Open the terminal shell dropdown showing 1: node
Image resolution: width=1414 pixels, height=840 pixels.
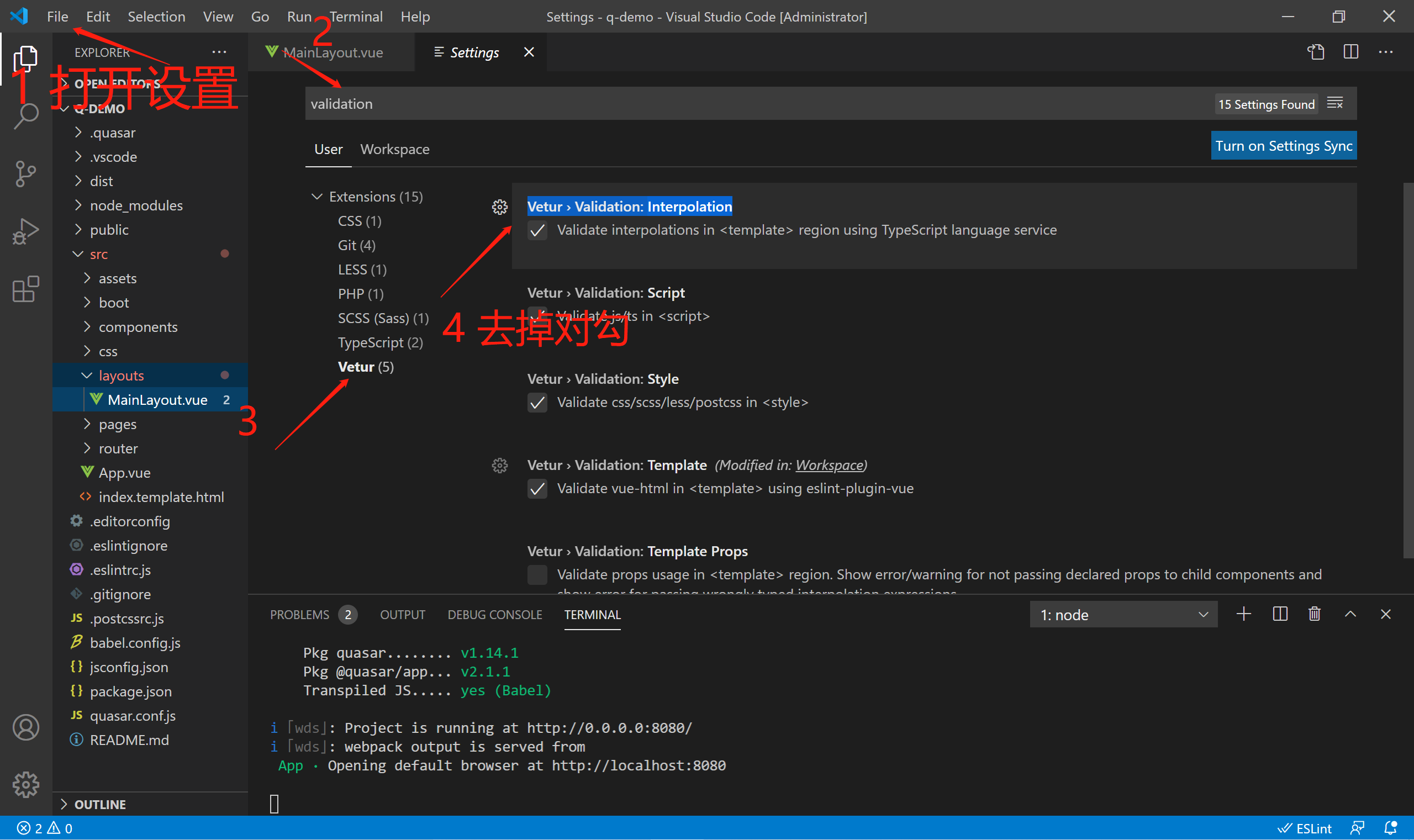click(1123, 614)
